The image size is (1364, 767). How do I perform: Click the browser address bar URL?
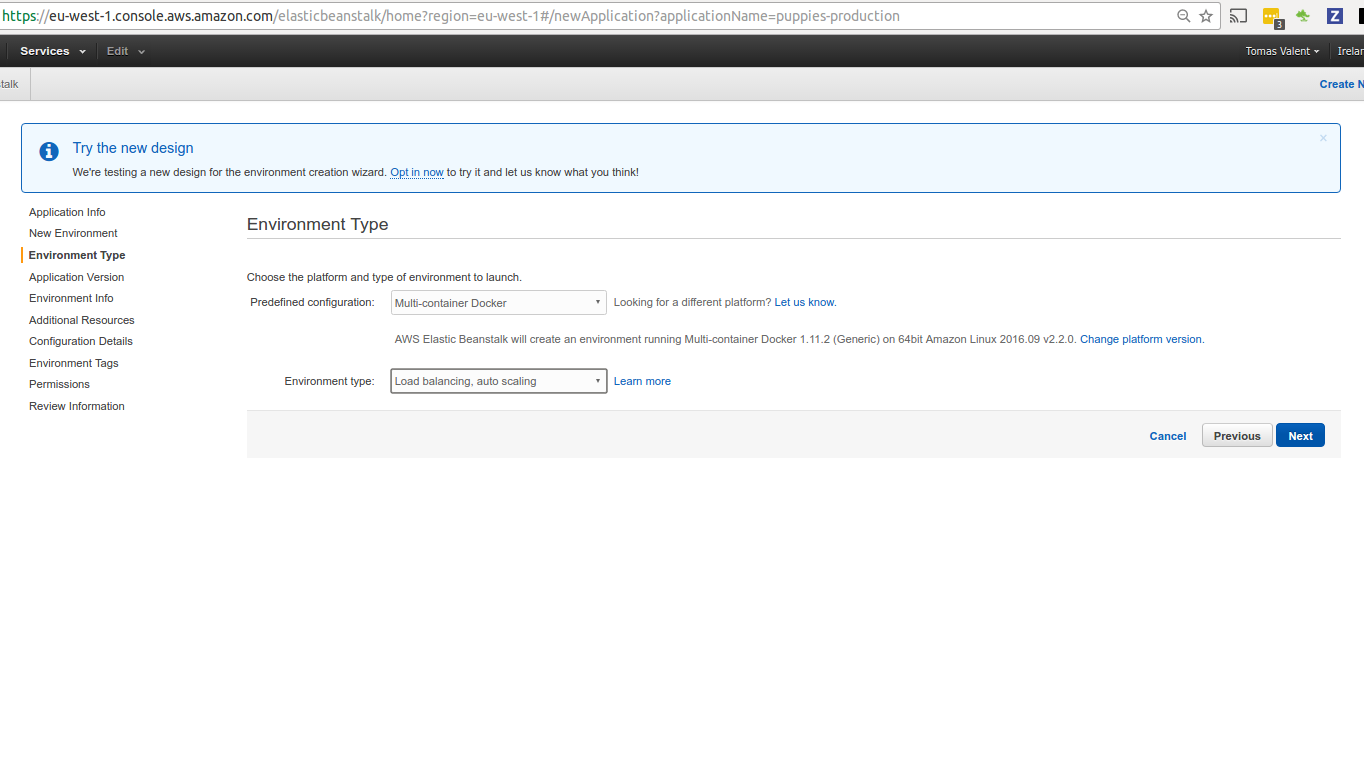[450, 16]
